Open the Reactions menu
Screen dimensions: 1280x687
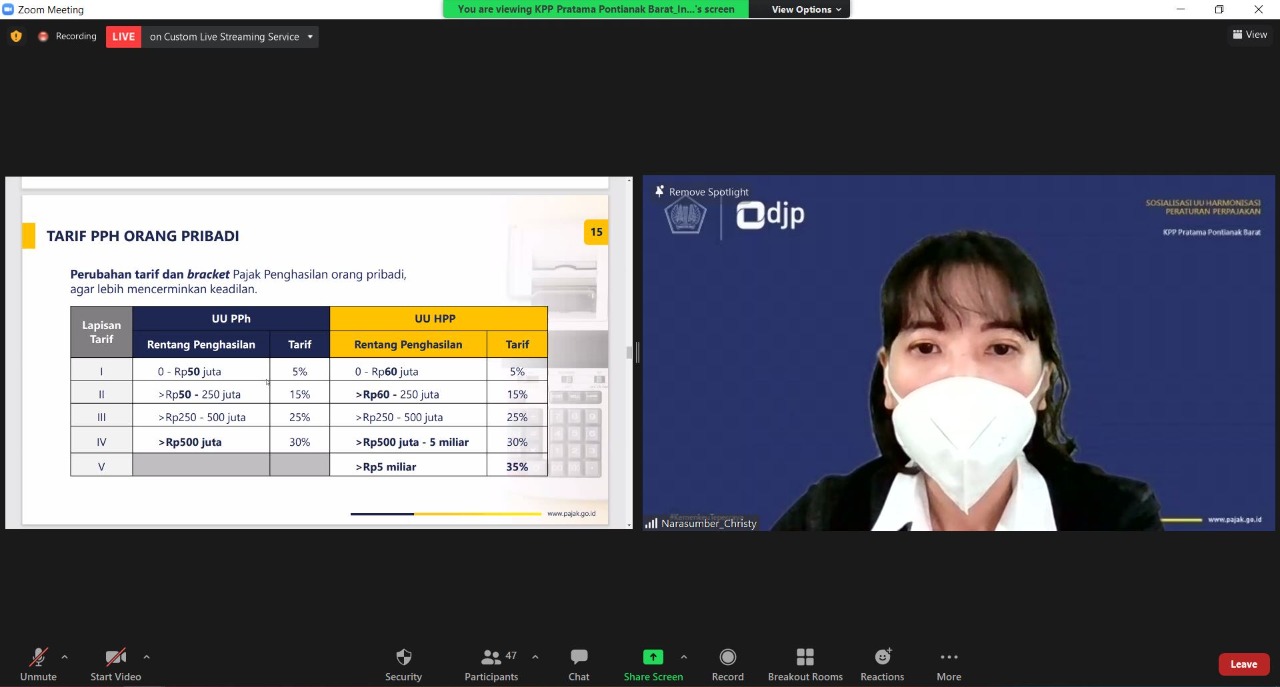tap(882, 658)
